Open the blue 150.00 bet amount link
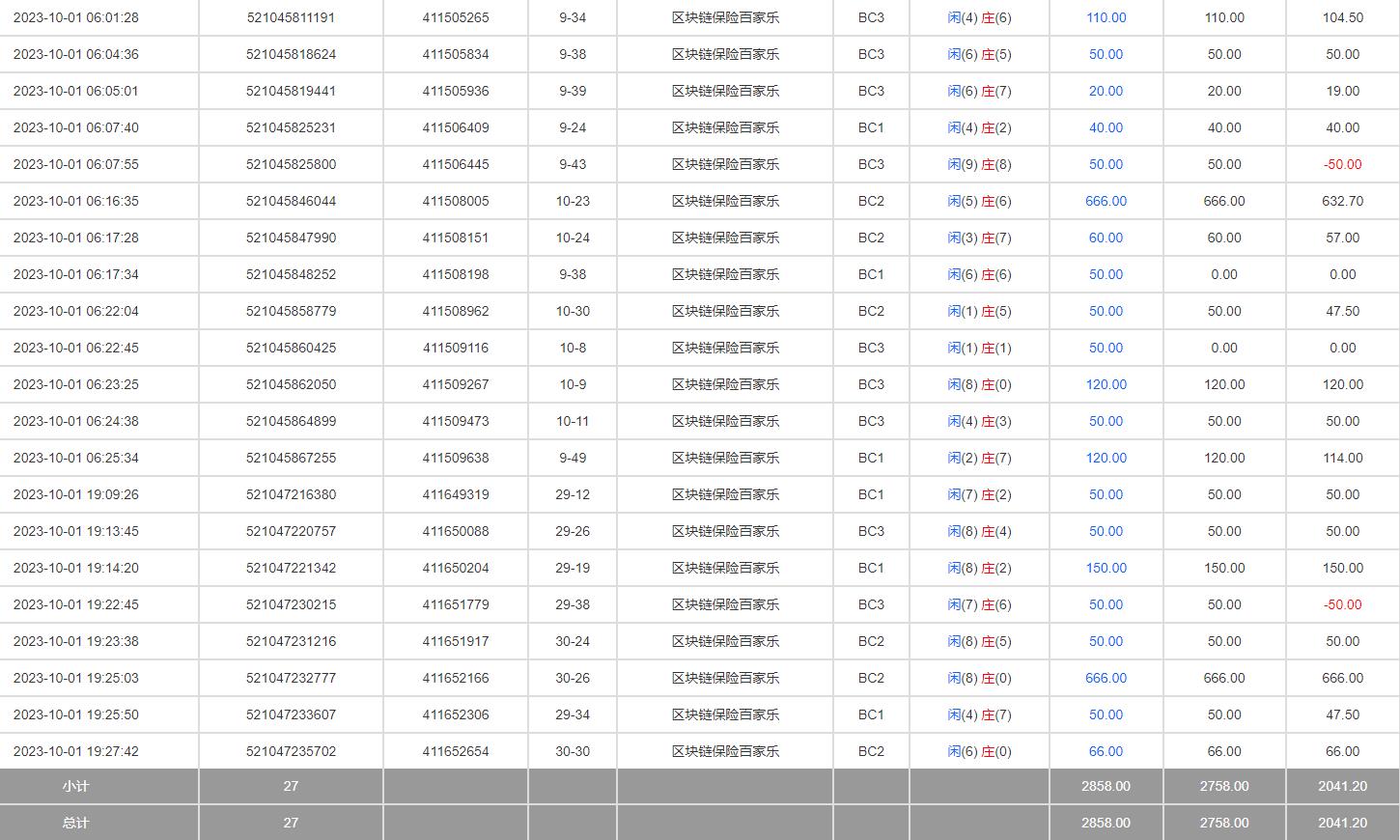The height and width of the screenshot is (840, 1400). (1106, 568)
